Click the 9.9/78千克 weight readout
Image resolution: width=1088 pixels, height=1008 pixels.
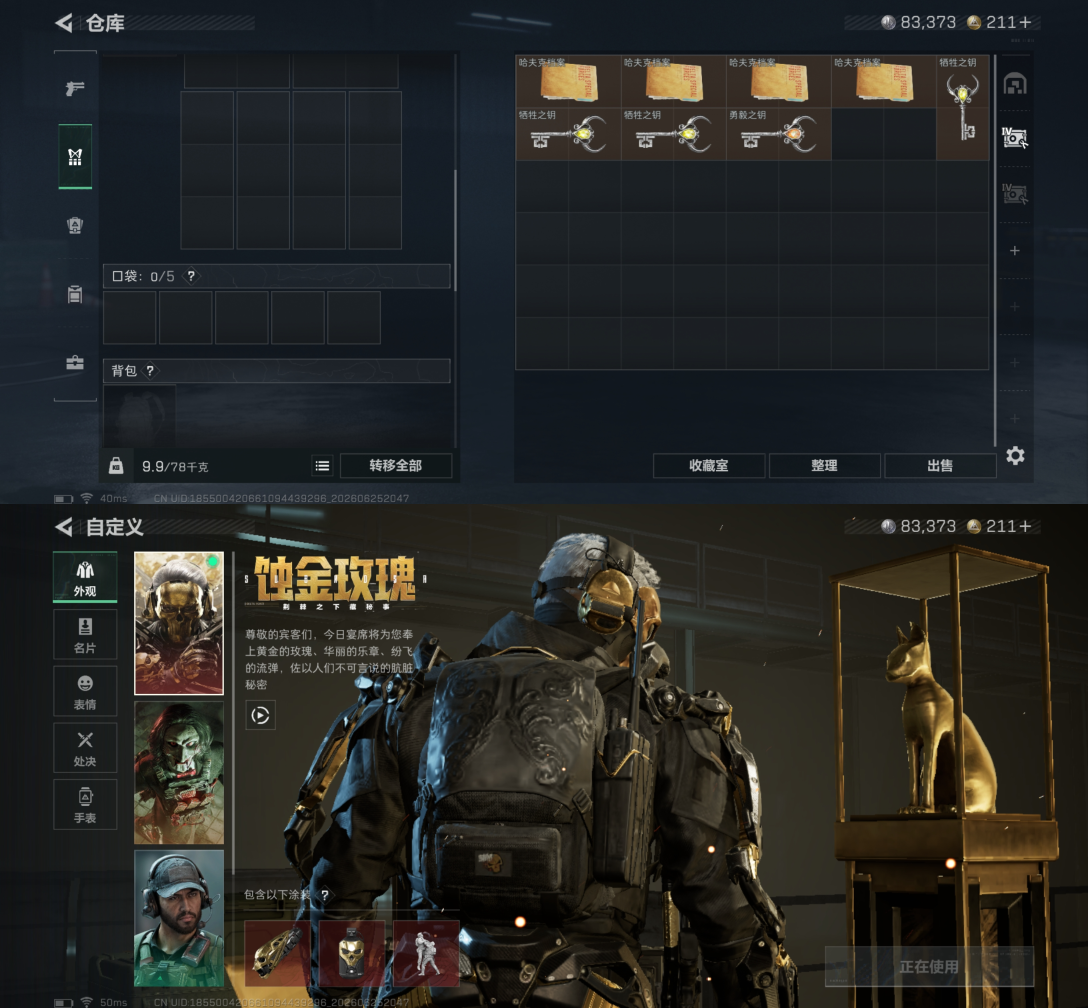175,466
